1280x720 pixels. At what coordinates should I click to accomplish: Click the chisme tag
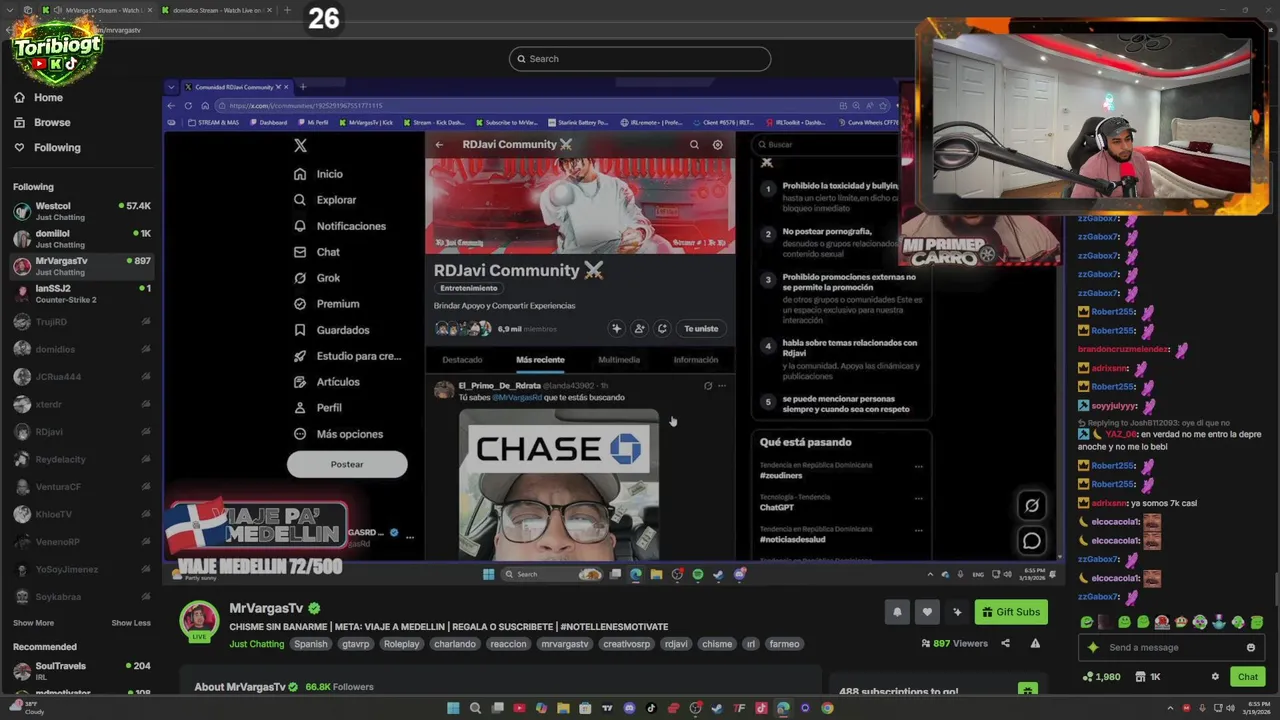(x=717, y=644)
